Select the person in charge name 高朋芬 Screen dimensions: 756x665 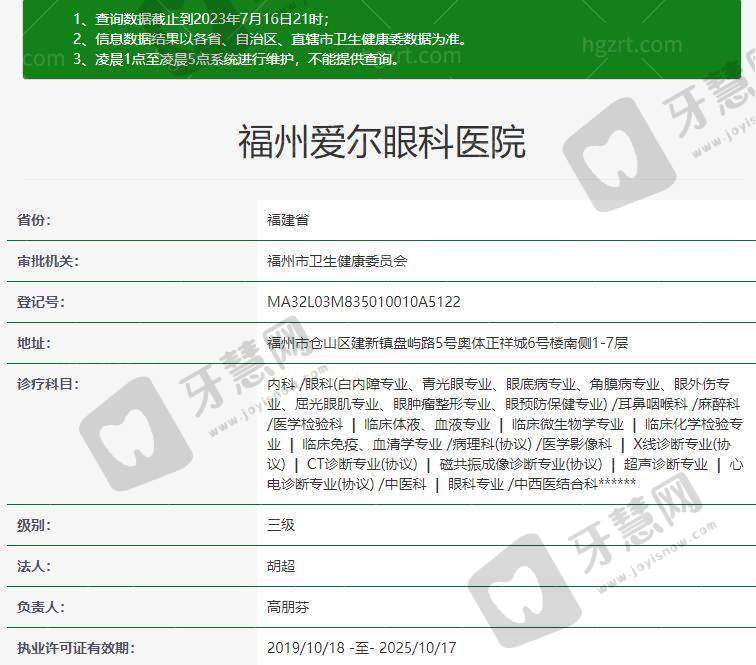(289, 606)
